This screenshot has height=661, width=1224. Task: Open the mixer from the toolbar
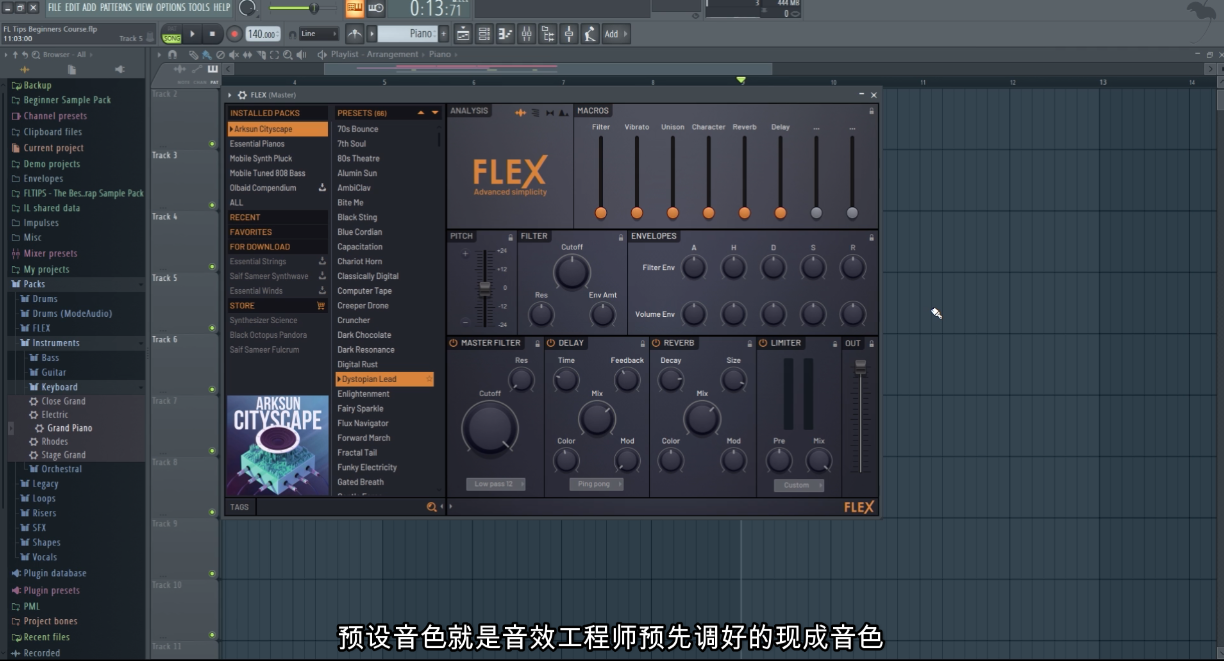pos(527,34)
